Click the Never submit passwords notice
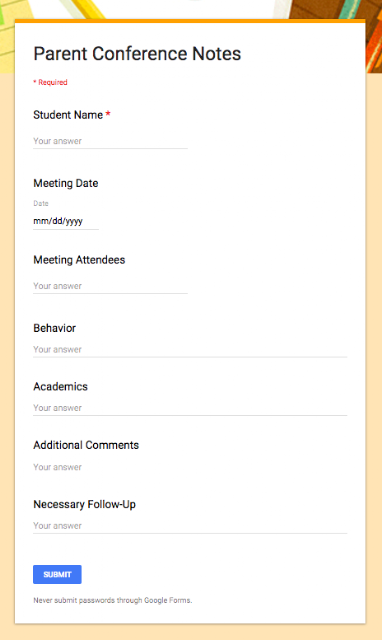 [x=113, y=600]
